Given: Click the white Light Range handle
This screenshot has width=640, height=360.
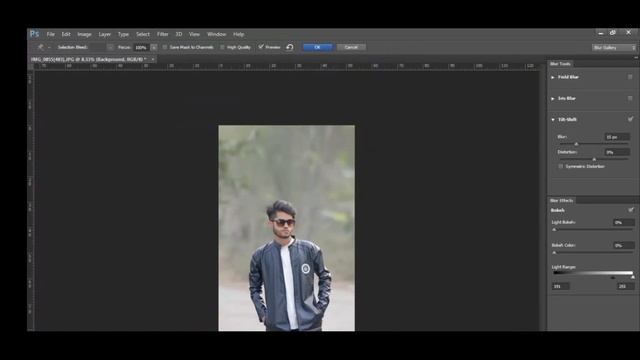Looking at the screenshot, I should (633, 277).
